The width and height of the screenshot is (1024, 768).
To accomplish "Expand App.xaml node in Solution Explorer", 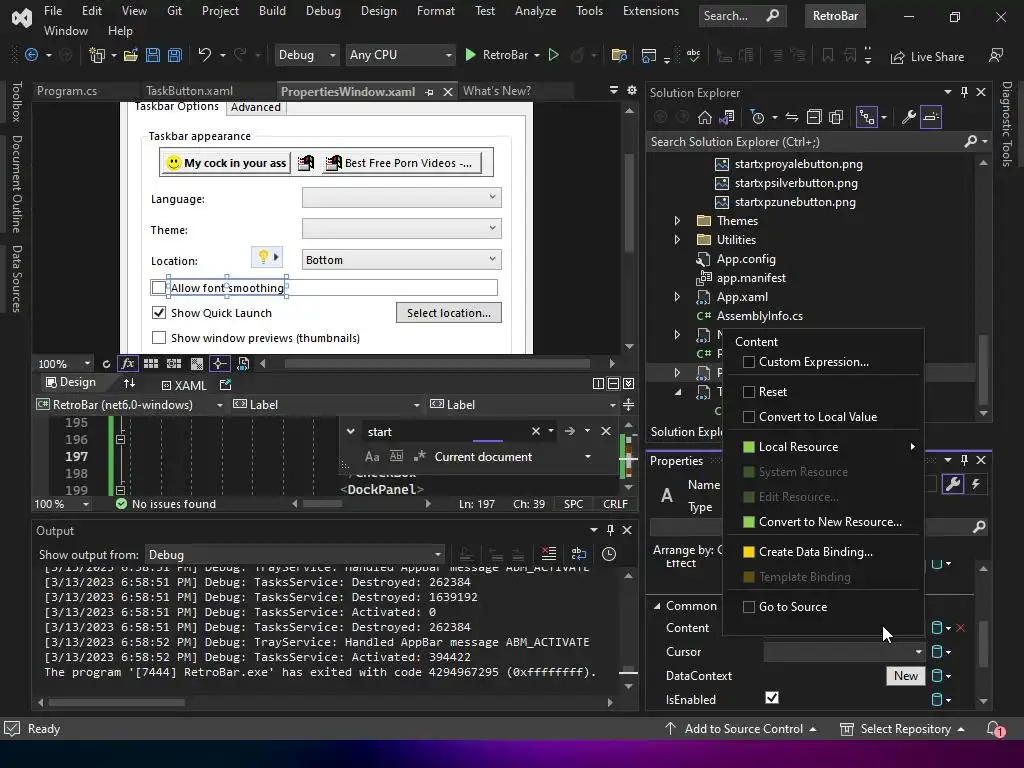I will point(677,296).
